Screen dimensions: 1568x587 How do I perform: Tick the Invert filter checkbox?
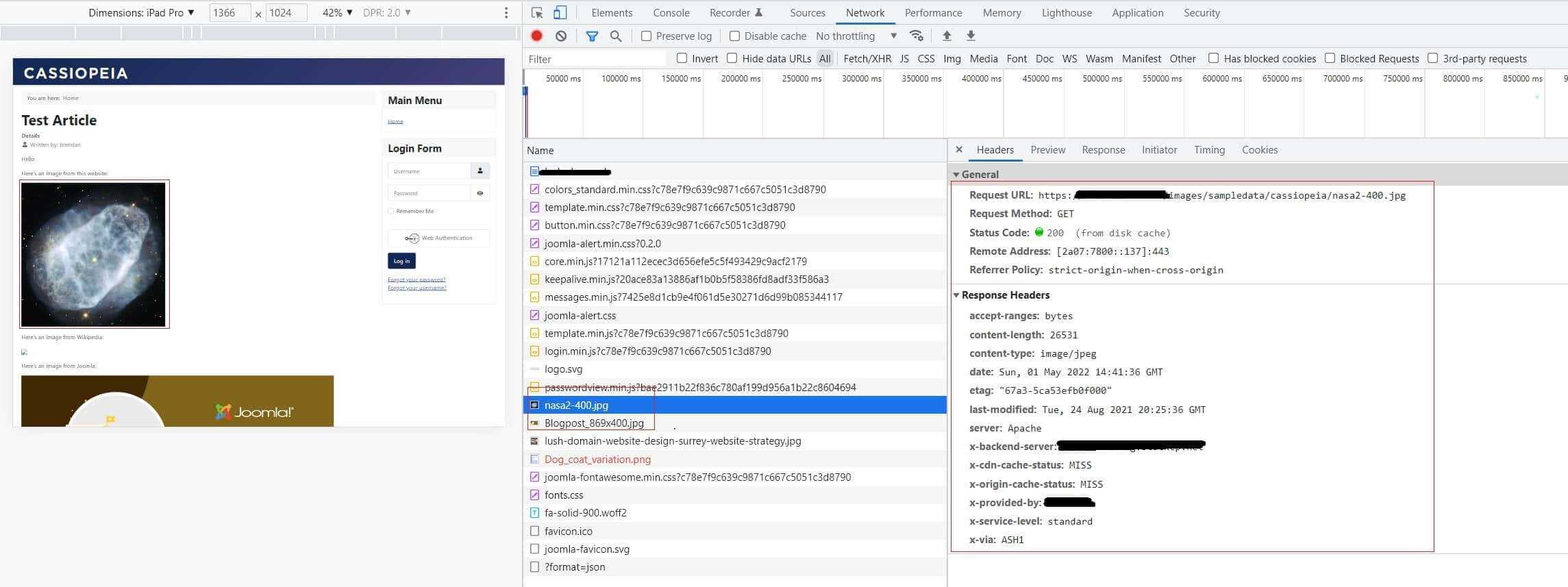(x=682, y=58)
